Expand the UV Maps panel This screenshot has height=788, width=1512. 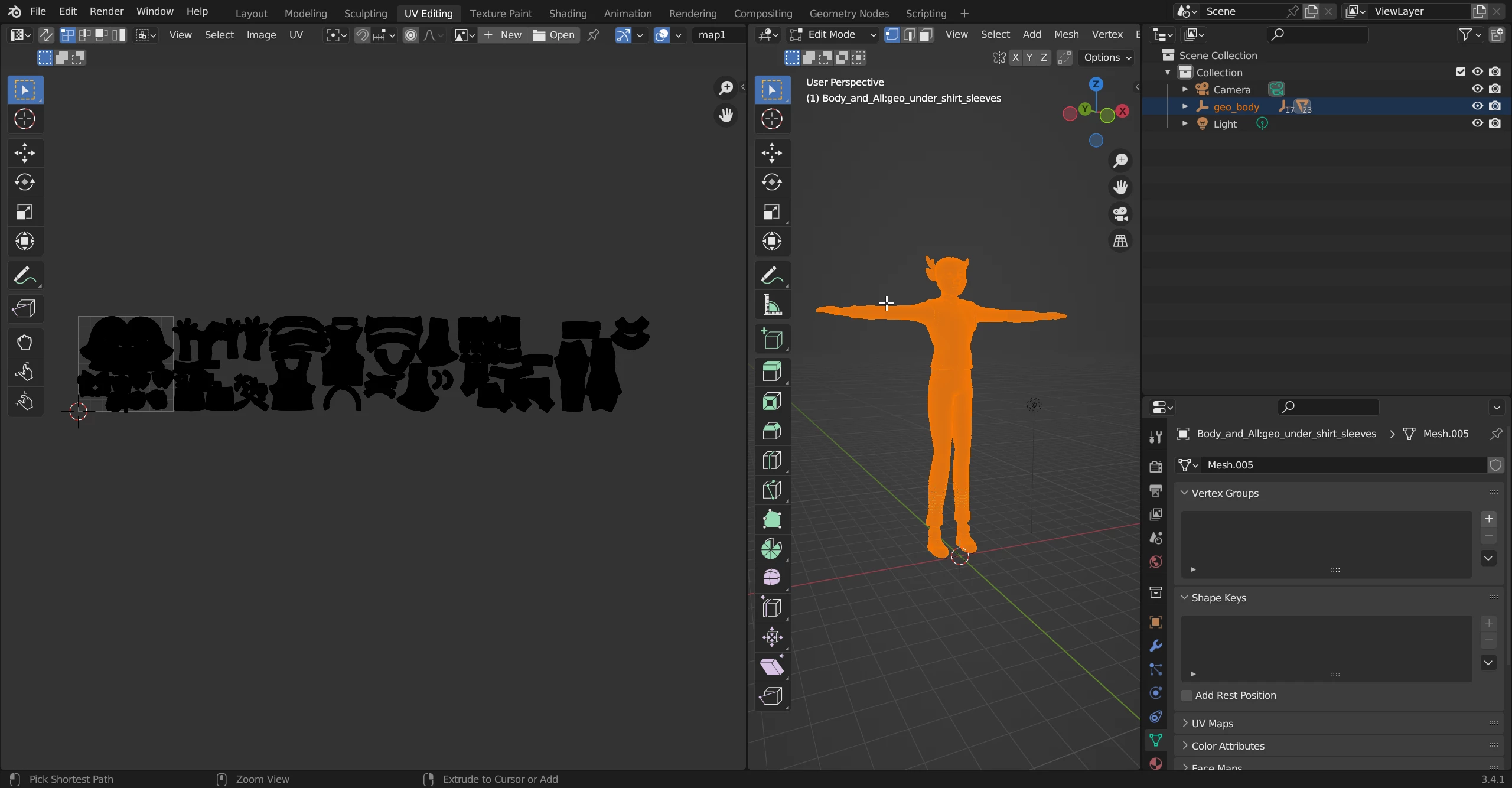coord(1212,724)
